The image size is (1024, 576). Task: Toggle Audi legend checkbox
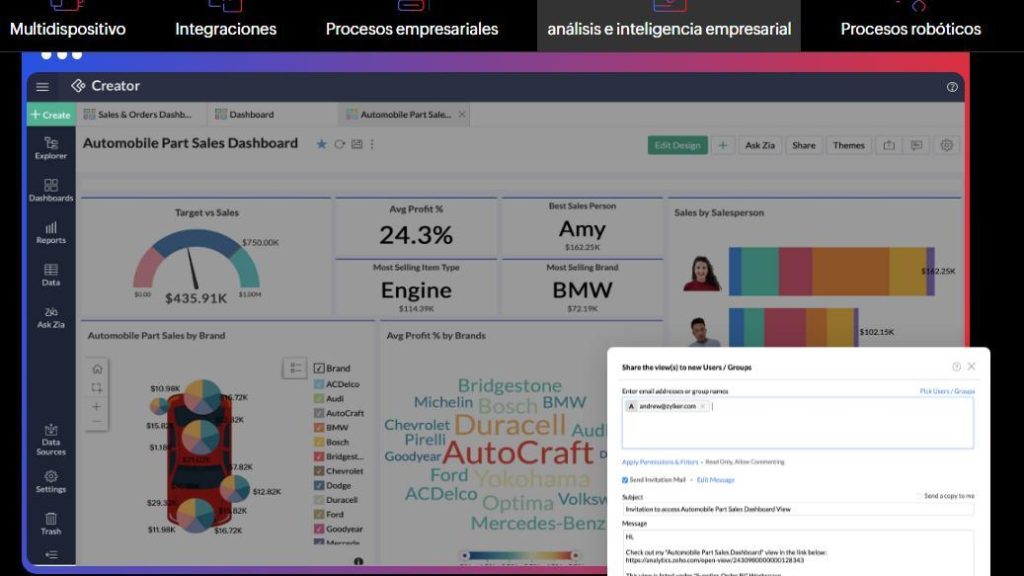click(x=319, y=398)
